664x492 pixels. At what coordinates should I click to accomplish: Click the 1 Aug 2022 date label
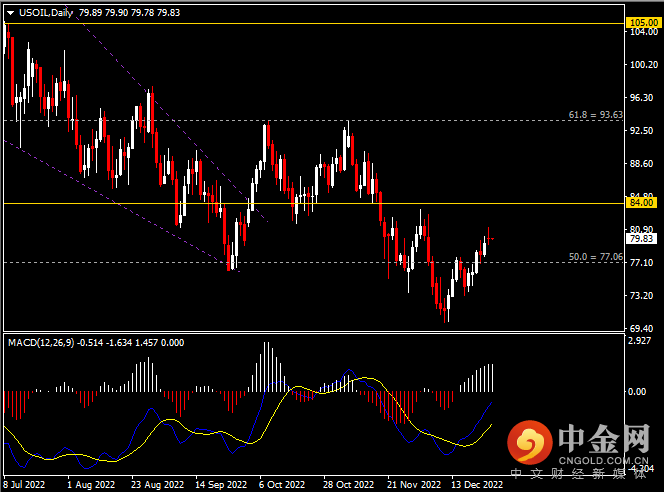(x=88, y=484)
